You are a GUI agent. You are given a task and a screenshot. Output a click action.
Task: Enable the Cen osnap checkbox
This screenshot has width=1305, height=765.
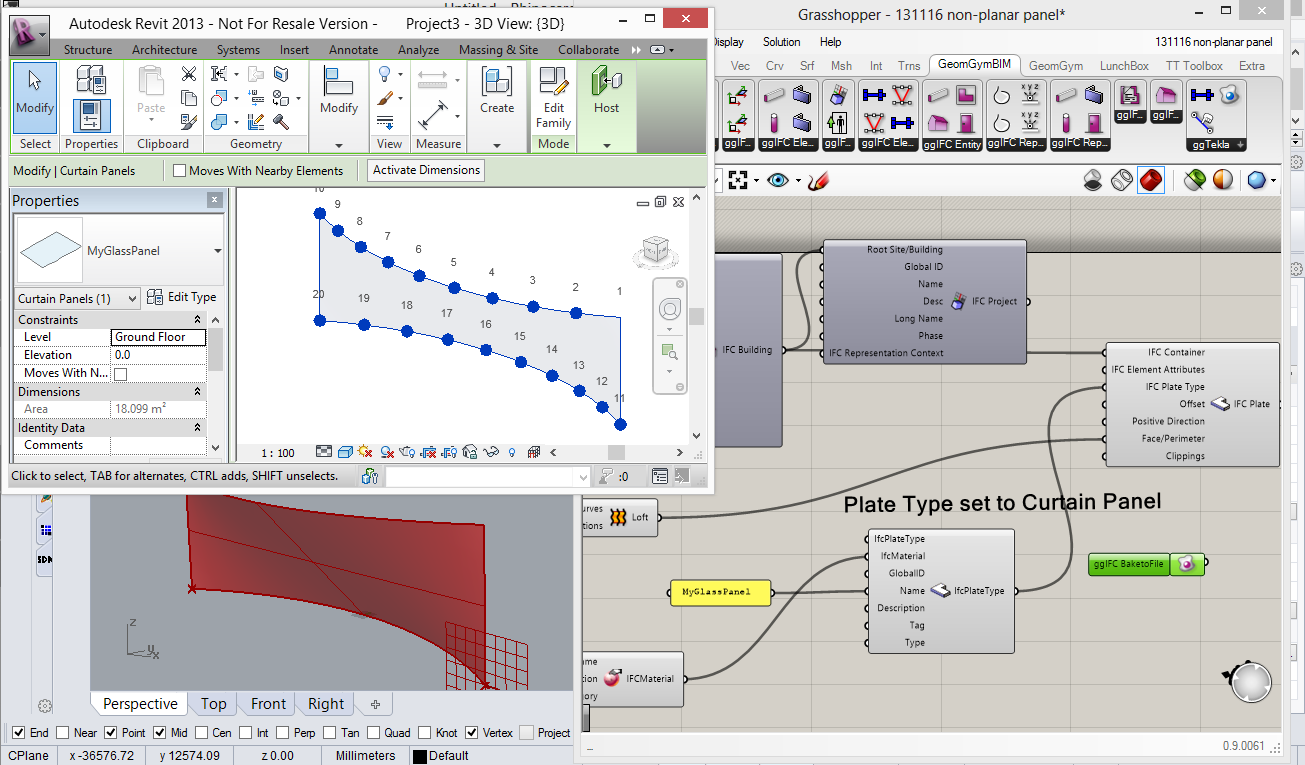pyautogui.click(x=201, y=733)
